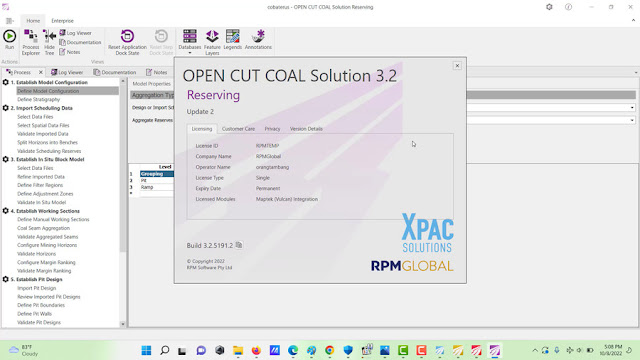The image size is (640, 360).
Task: Select Validate Scheduling Reserves
Action: click(49, 151)
